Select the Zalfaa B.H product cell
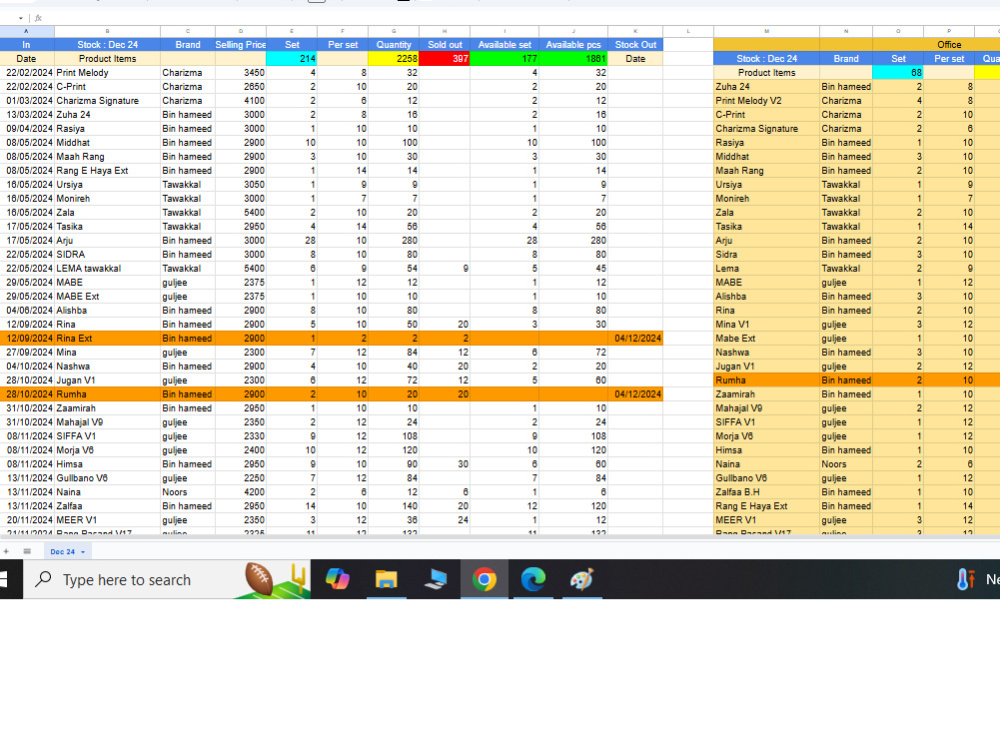The image size is (1000, 749). 767,492
